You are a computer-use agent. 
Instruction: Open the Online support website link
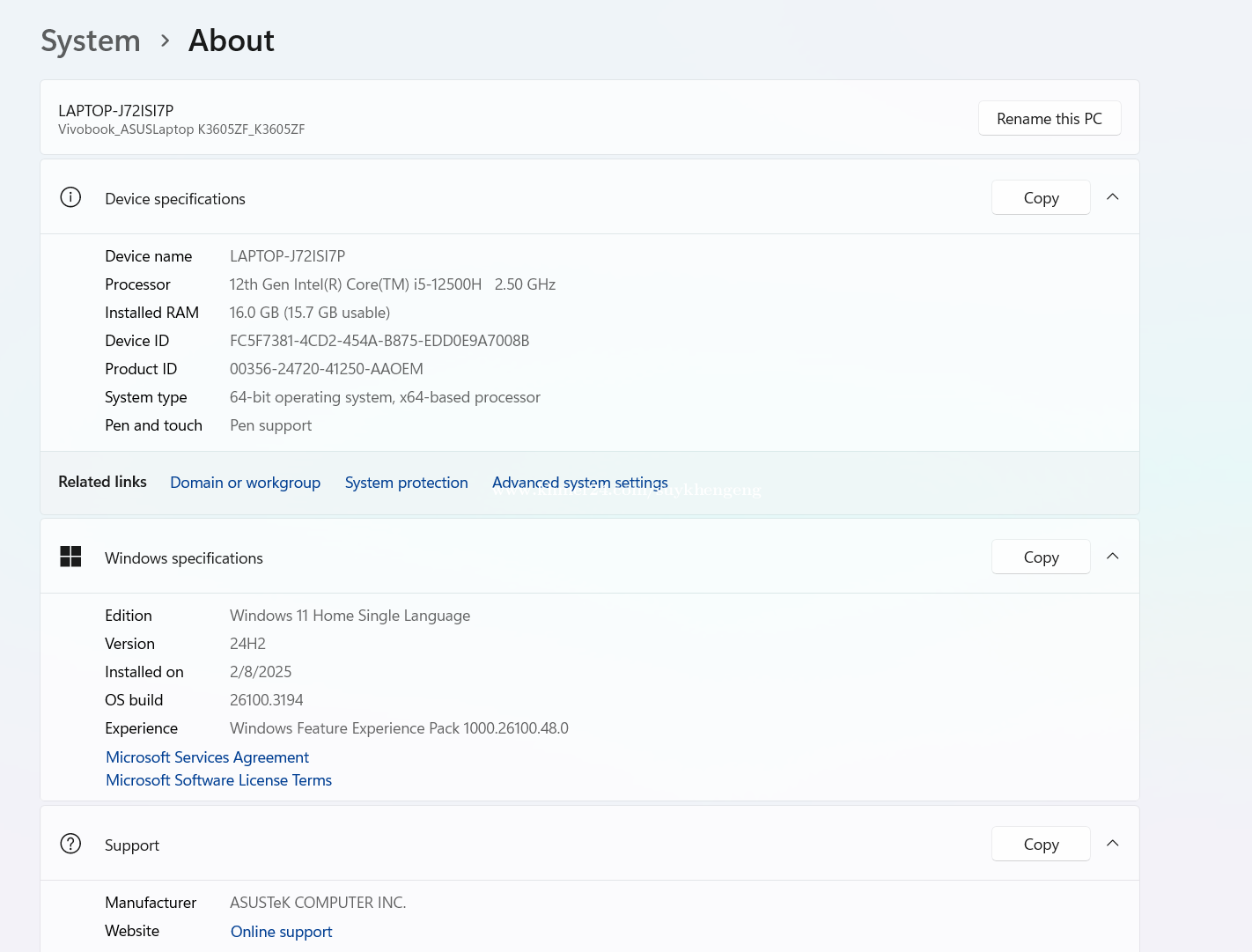[281, 932]
